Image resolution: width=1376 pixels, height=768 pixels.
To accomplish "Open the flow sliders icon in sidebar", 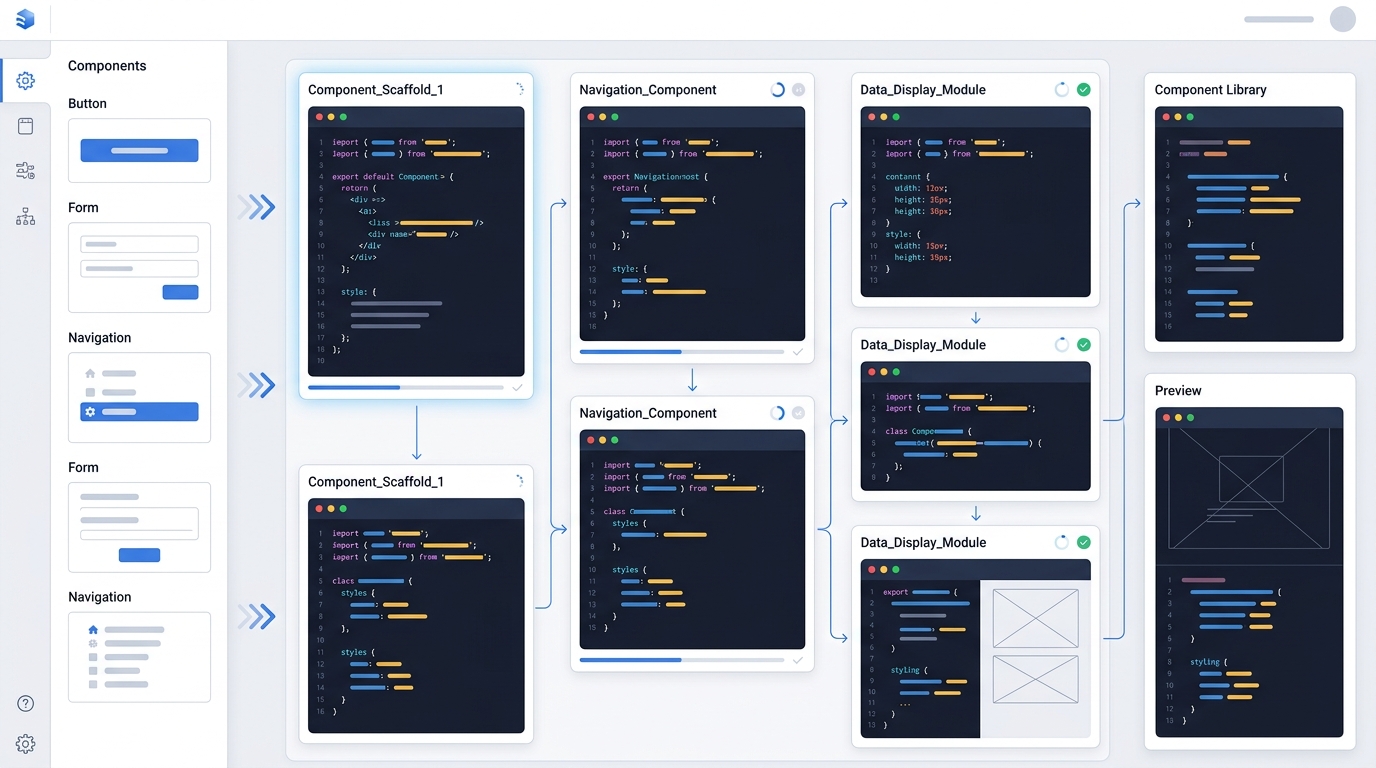I will click(26, 171).
